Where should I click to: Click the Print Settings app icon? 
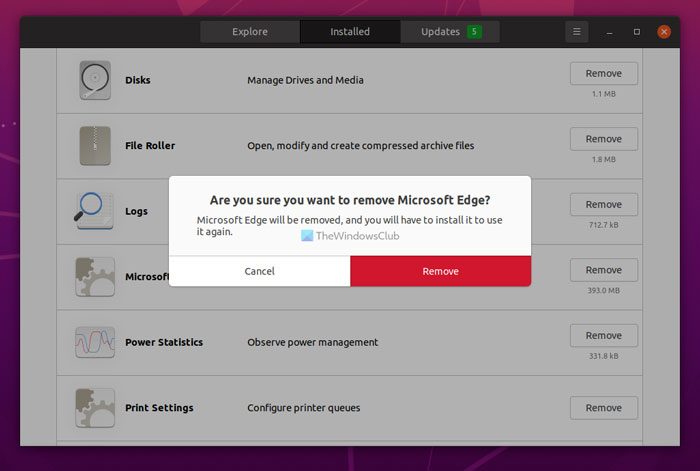(95, 408)
